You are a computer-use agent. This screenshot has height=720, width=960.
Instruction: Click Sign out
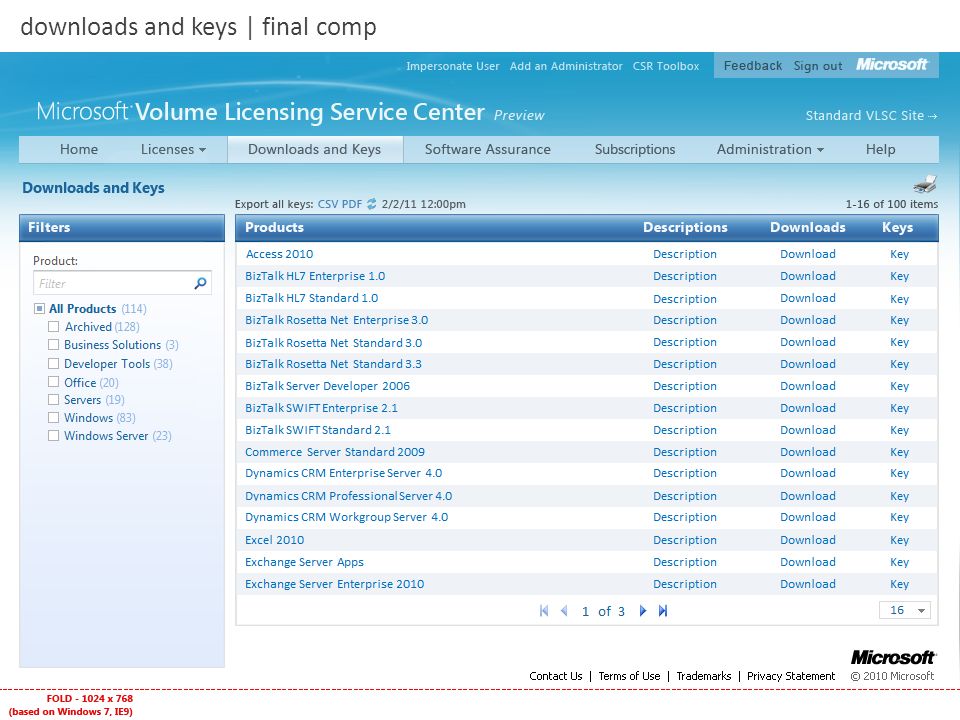818,66
